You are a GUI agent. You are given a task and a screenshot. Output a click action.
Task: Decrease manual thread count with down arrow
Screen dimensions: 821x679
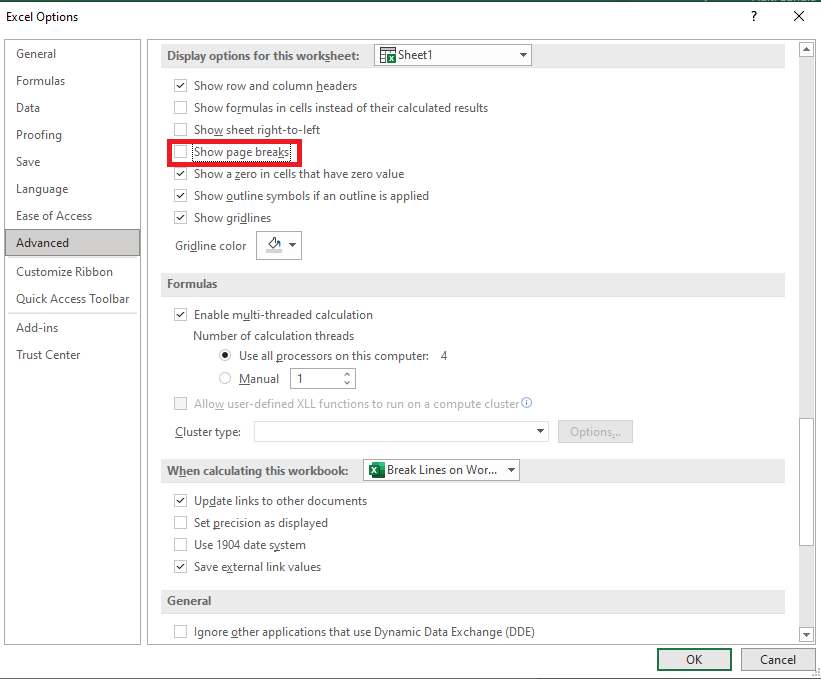tap(347, 383)
